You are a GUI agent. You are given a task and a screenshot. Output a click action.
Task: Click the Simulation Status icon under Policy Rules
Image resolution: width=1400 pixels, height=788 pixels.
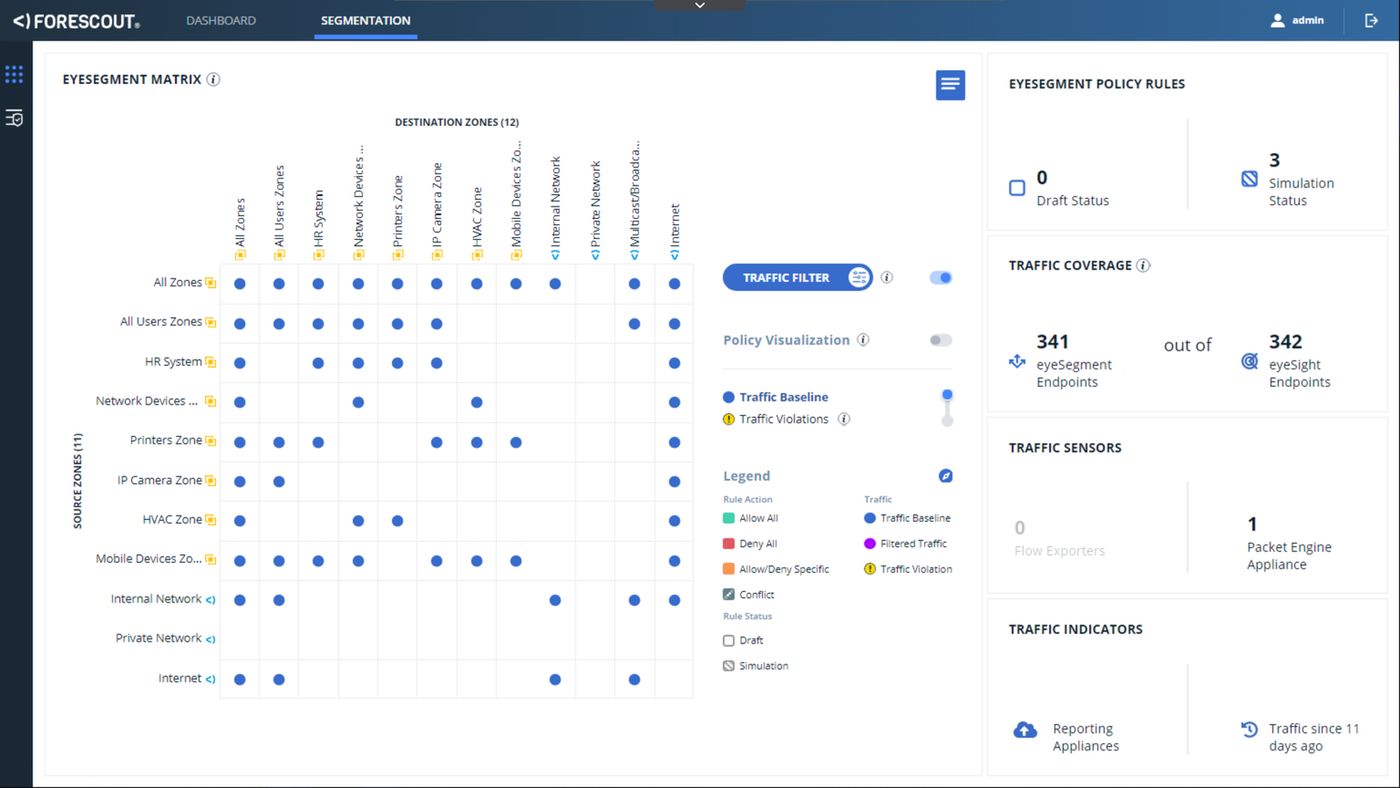1248,179
